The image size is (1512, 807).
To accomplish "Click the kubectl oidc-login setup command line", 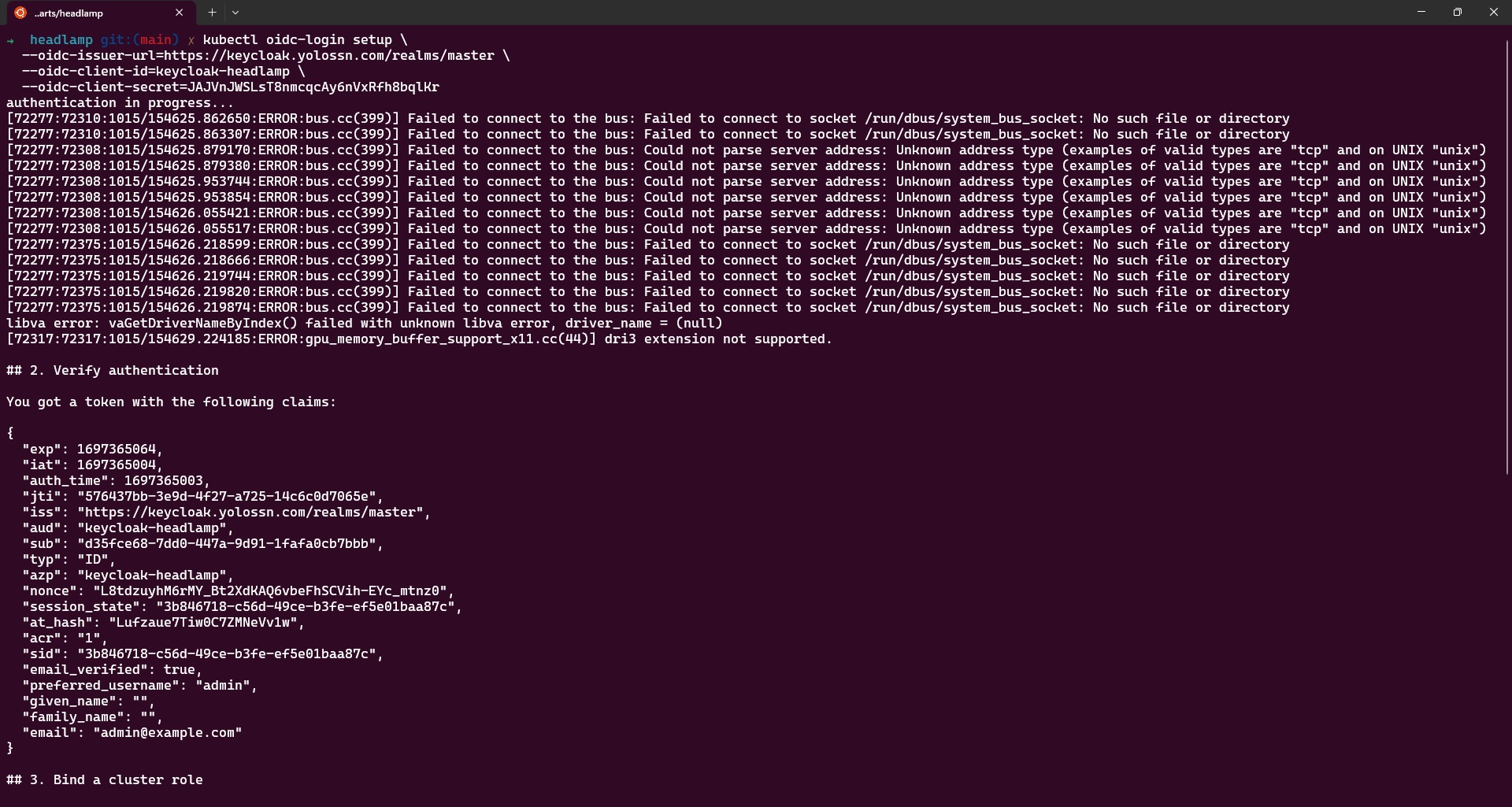I will (x=303, y=39).
